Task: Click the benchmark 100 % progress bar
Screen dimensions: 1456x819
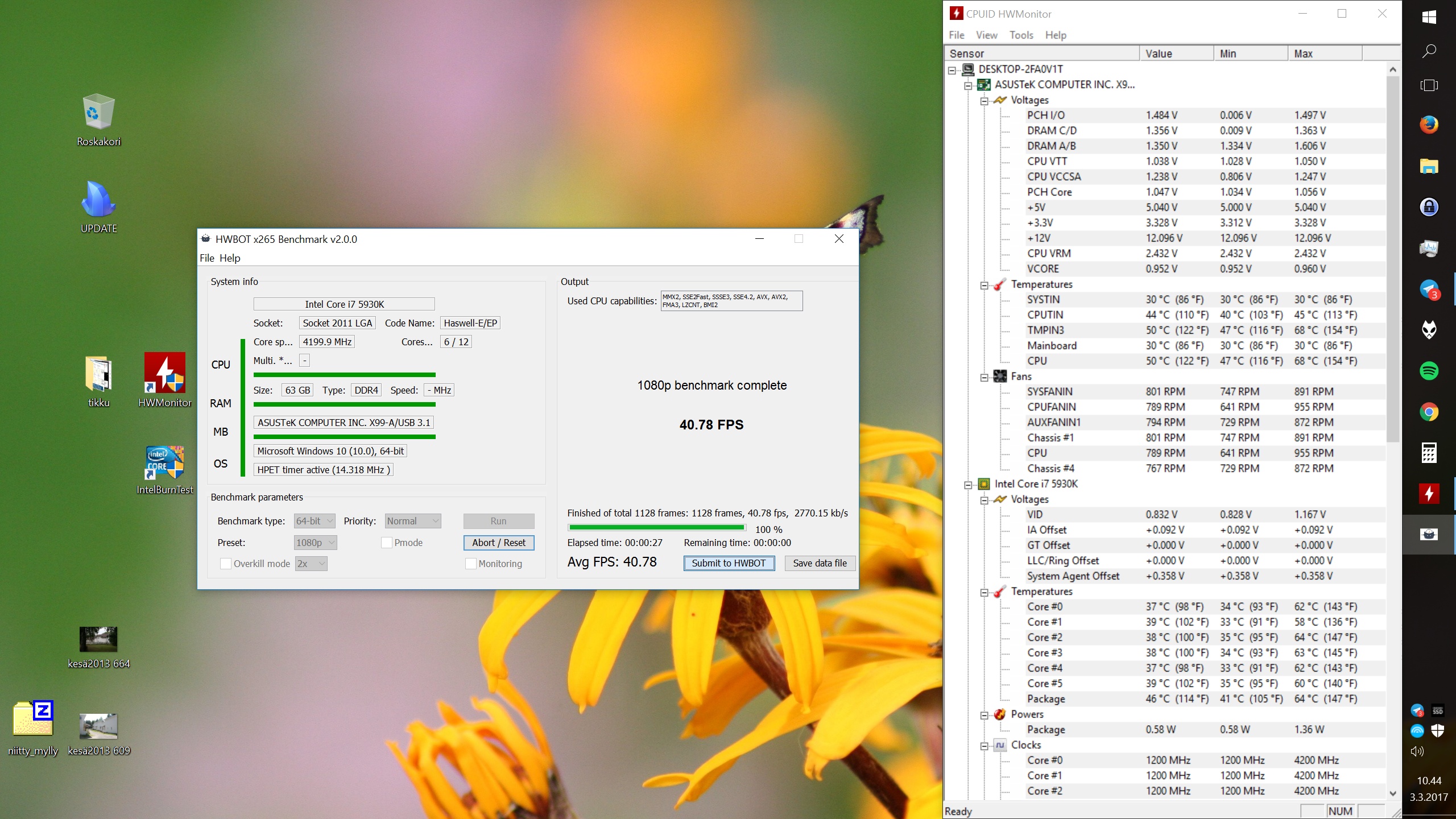Action: point(656,528)
